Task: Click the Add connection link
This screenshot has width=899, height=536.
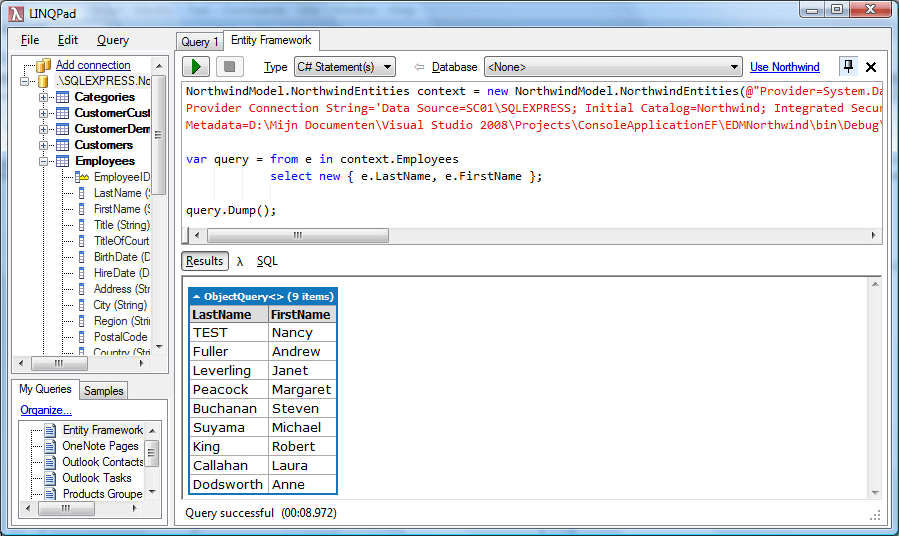Action: [93, 65]
